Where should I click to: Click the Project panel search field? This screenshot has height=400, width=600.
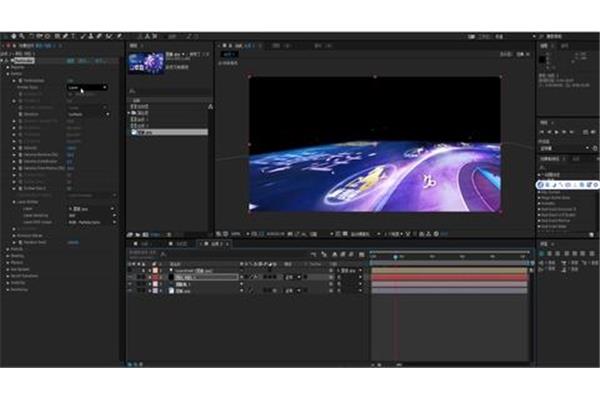tap(170, 91)
